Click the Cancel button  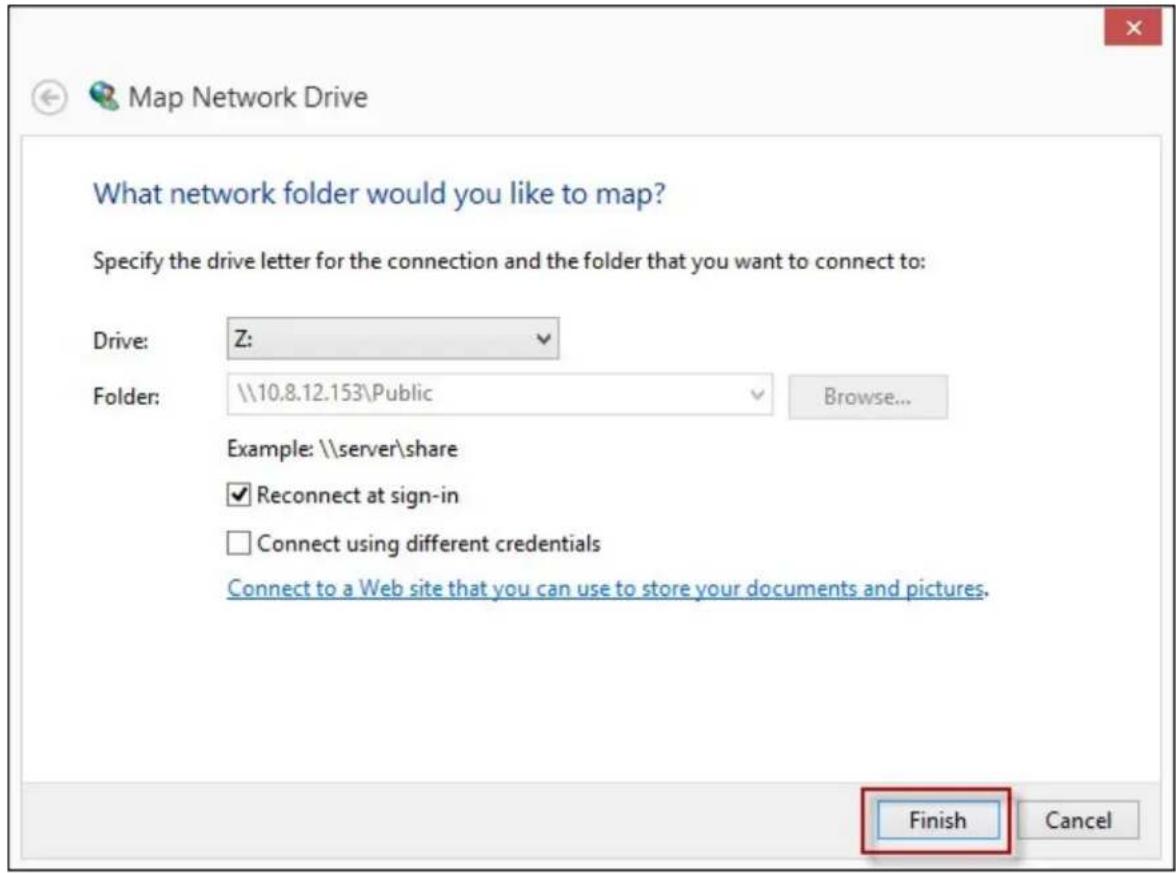point(1078,820)
